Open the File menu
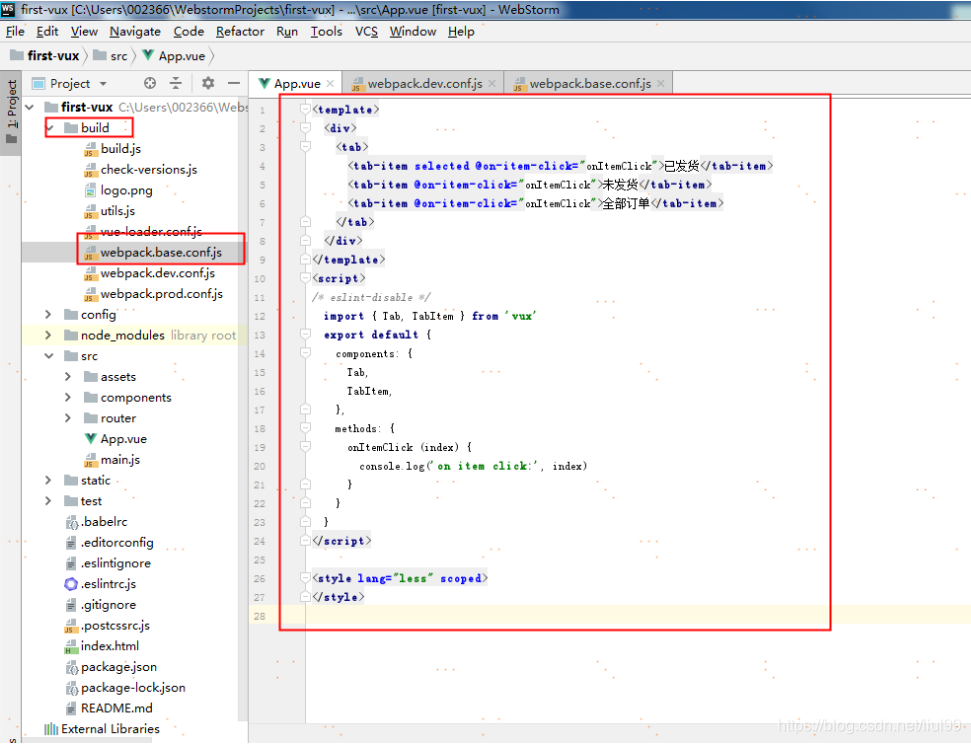Viewport: 971px width, 744px height. [x=15, y=32]
